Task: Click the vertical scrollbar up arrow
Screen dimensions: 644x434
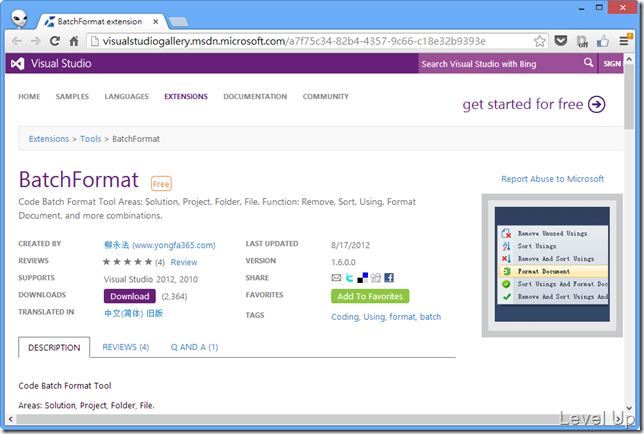Action: point(629,60)
